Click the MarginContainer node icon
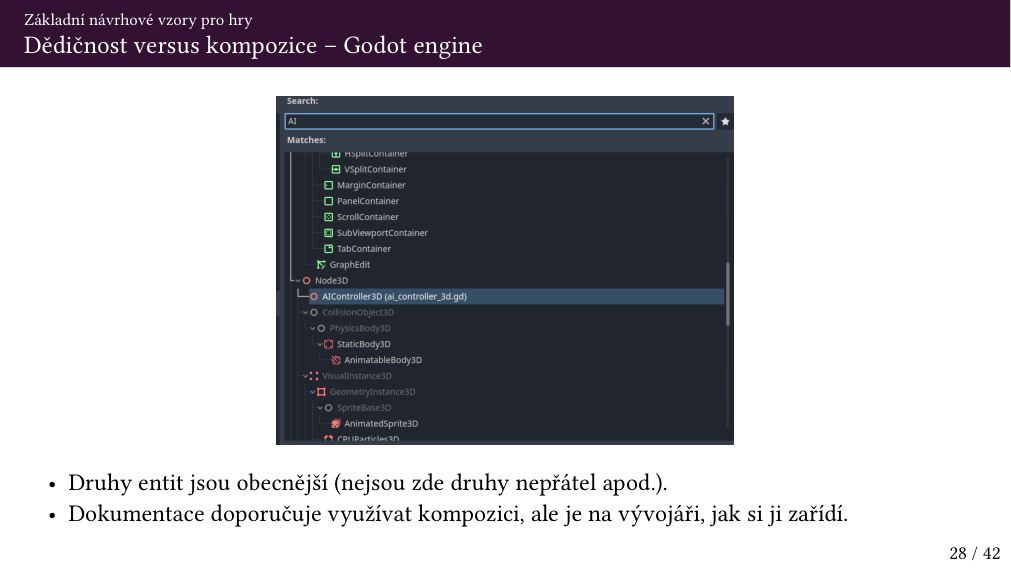The width and height of the screenshot is (1011, 569). click(328, 185)
